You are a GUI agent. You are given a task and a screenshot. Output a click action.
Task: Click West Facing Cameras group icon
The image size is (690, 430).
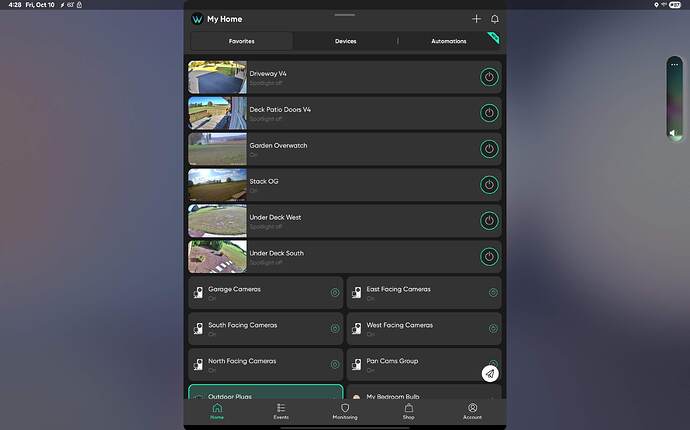click(356, 328)
